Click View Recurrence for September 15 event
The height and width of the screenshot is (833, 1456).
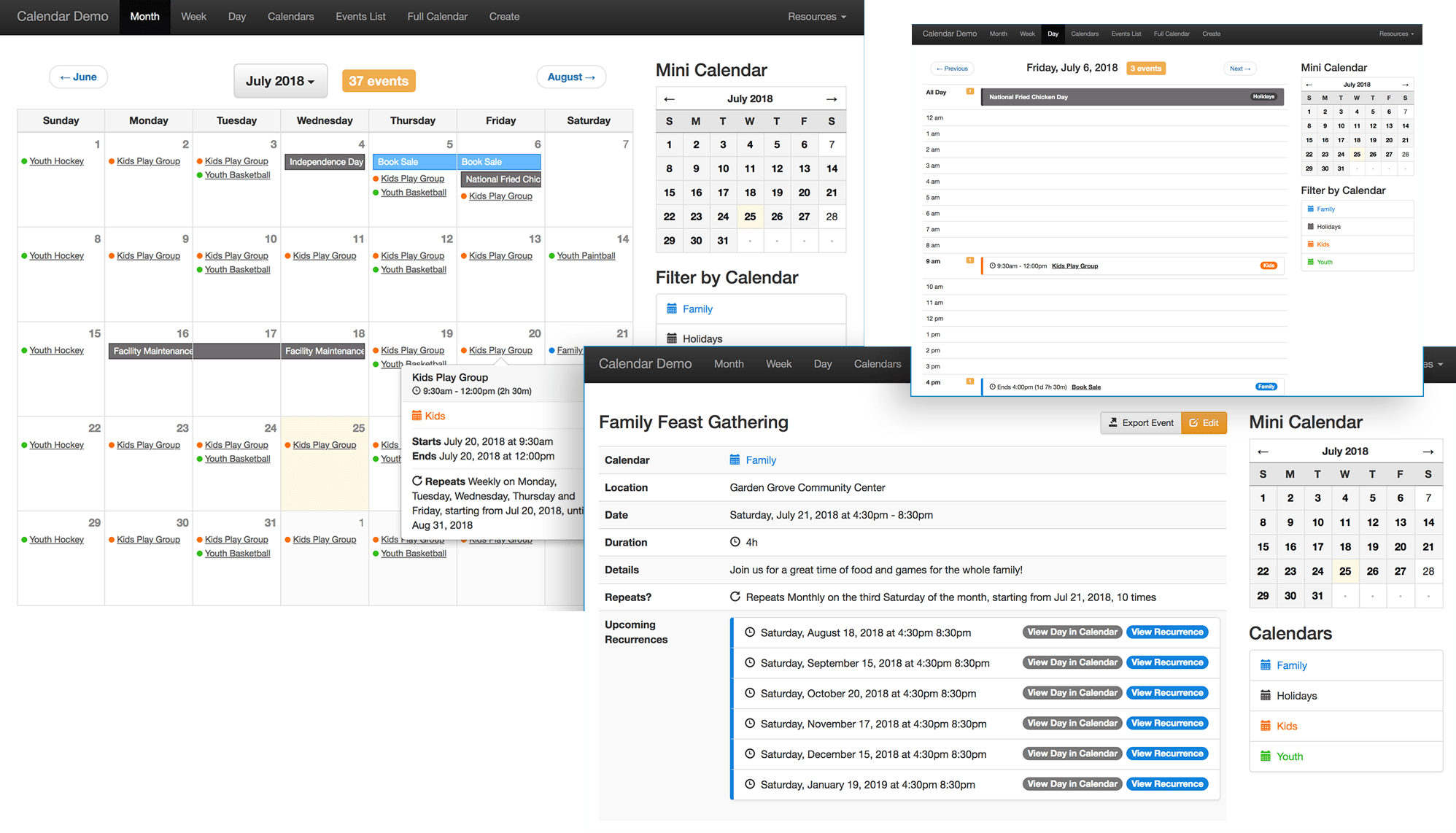click(x=1166, y=662)
